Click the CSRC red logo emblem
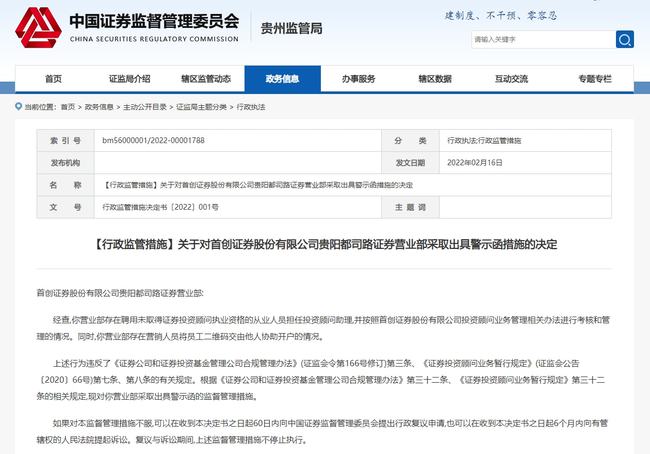This screenshot has height=454, width=650. click(x=38, y=27)
